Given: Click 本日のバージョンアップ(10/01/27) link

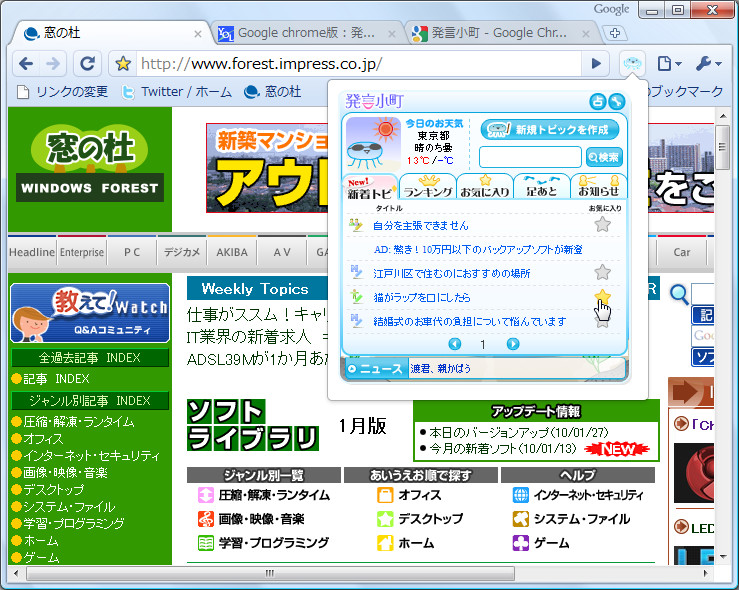Looking at the screenshot, I should 518,432.
